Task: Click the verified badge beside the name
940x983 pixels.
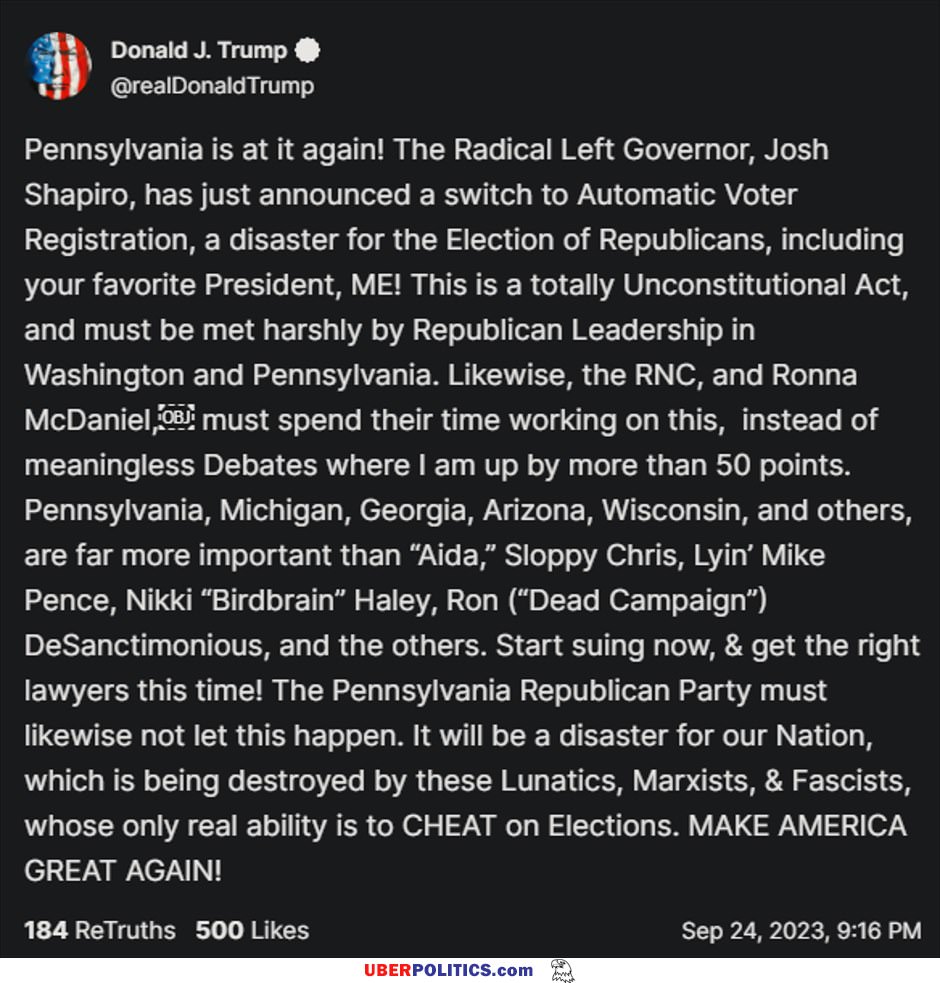Action: (x=307, y=50)
